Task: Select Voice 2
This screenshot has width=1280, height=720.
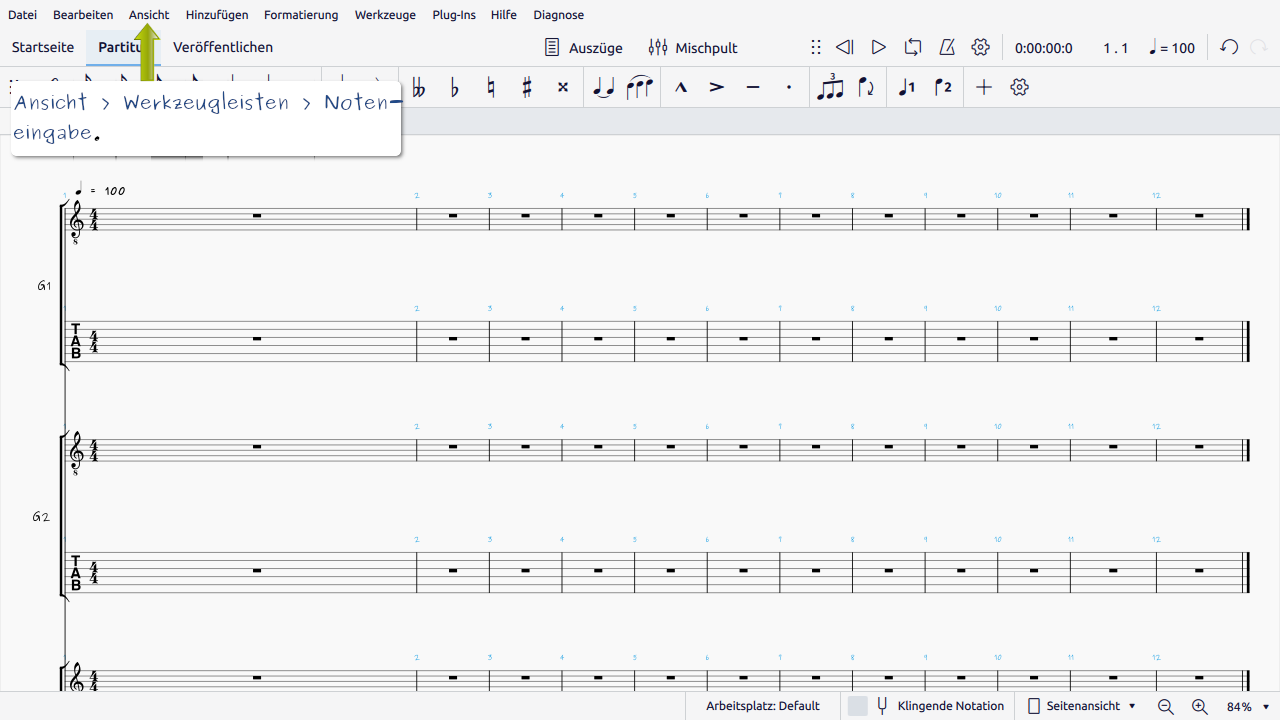Action: (x=943, y=88)
